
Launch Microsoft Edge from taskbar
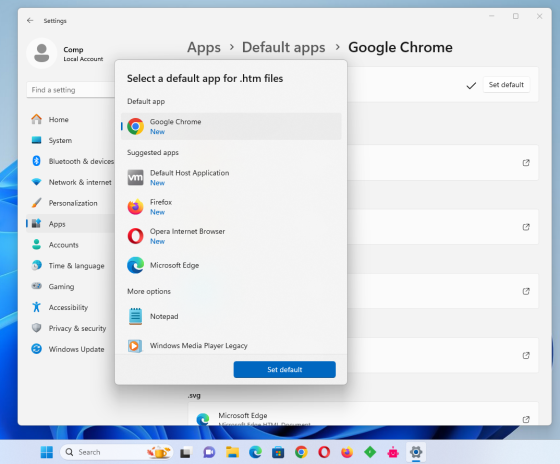pyautogui.click(x=255, y=452)
